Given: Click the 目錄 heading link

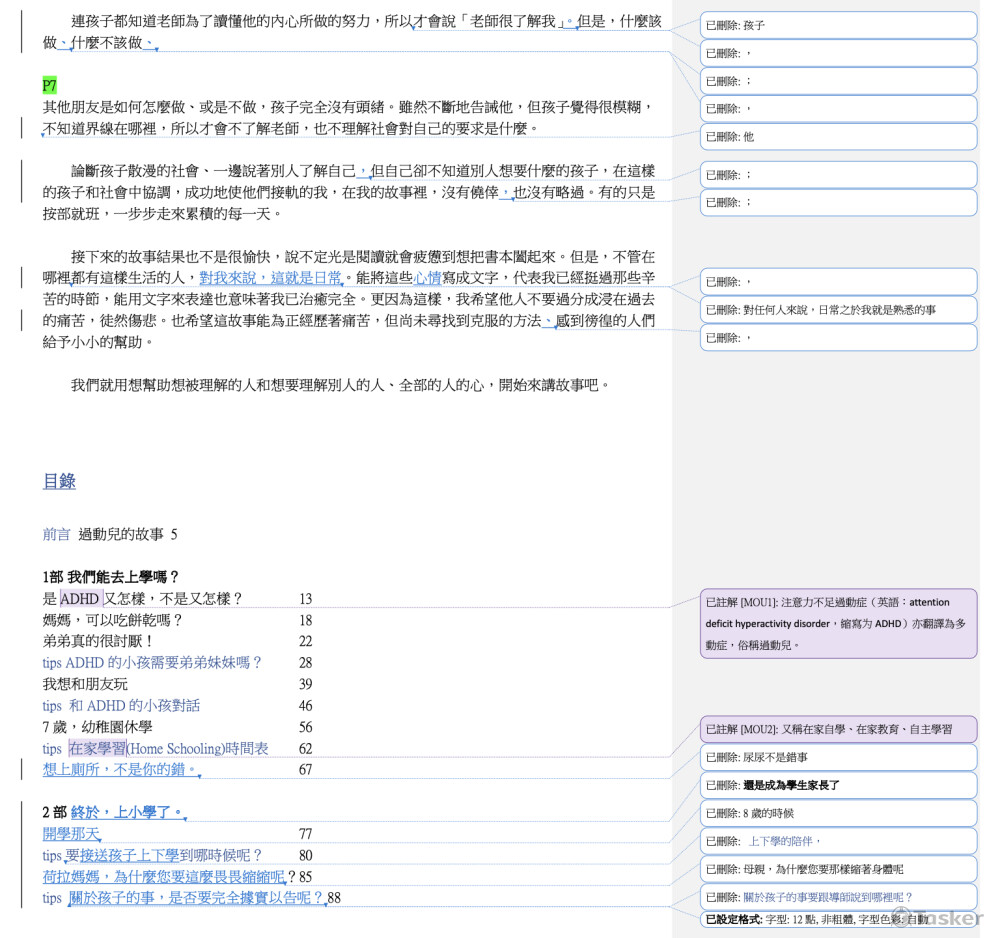Looking at the screenshot, I should pyautogui.click(x=59, y=481).
